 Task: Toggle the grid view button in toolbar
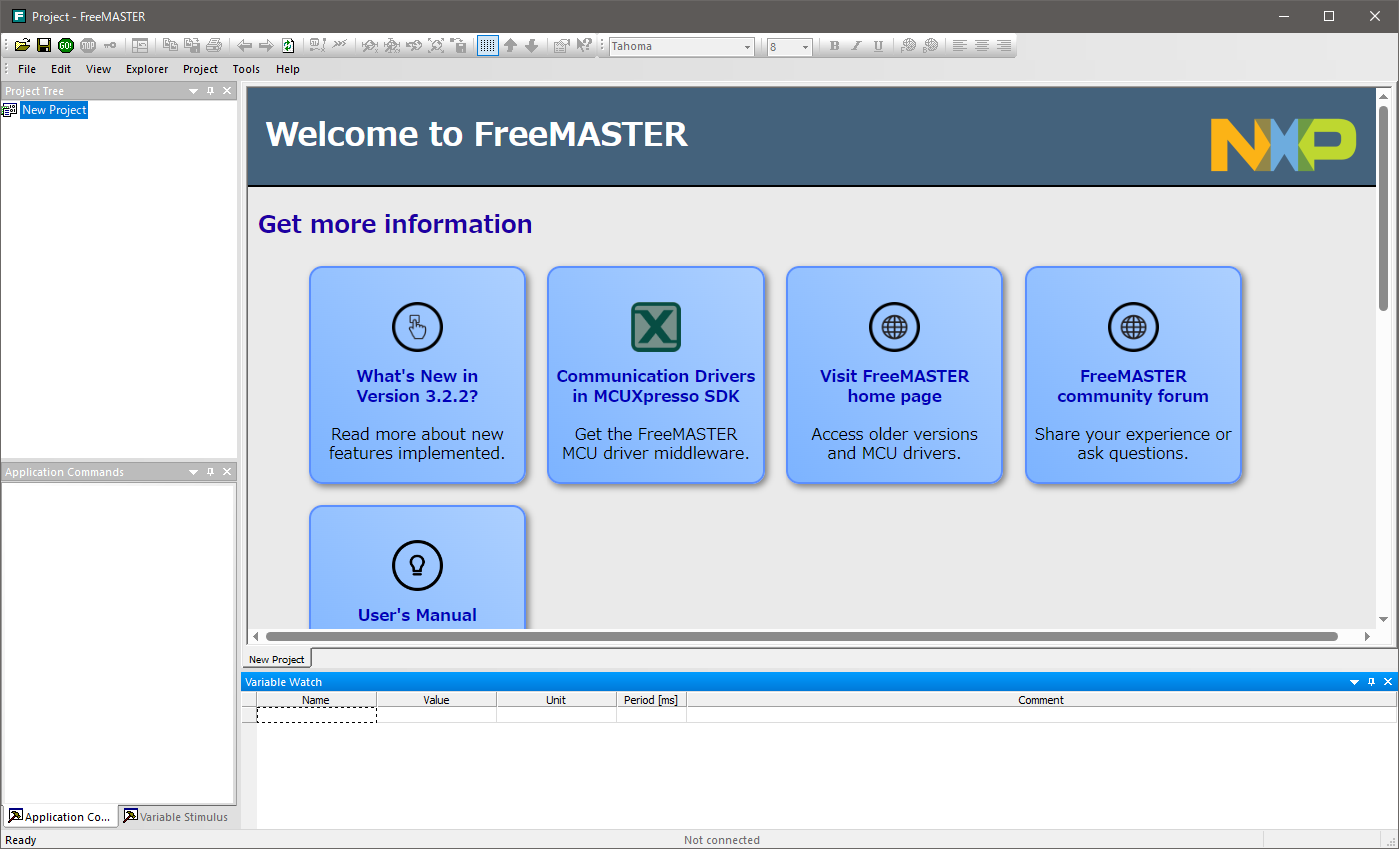pos(487,46)
